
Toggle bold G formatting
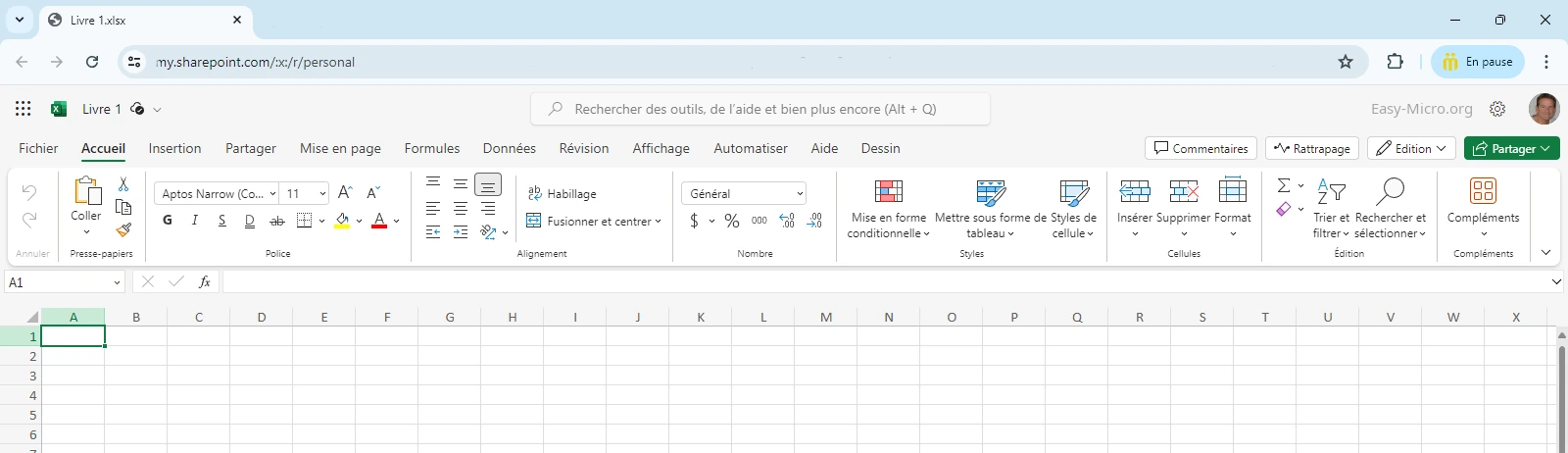coord(168,221)
